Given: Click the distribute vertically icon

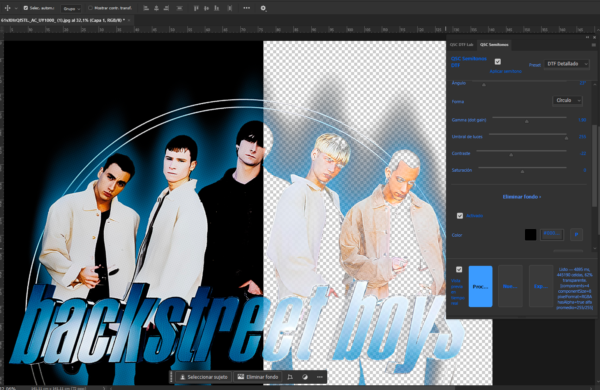Looking at the screenshot, I should tap(179, 8).
